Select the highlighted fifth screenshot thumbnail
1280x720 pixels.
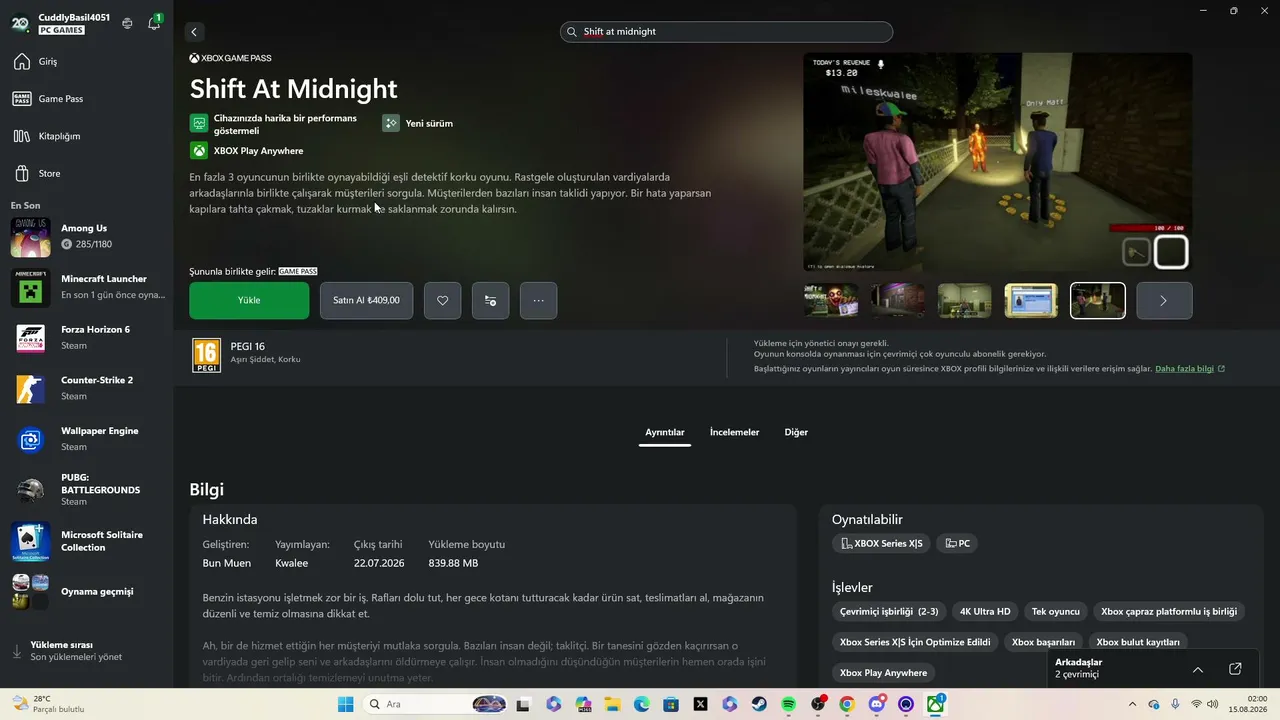[1098, 300]
